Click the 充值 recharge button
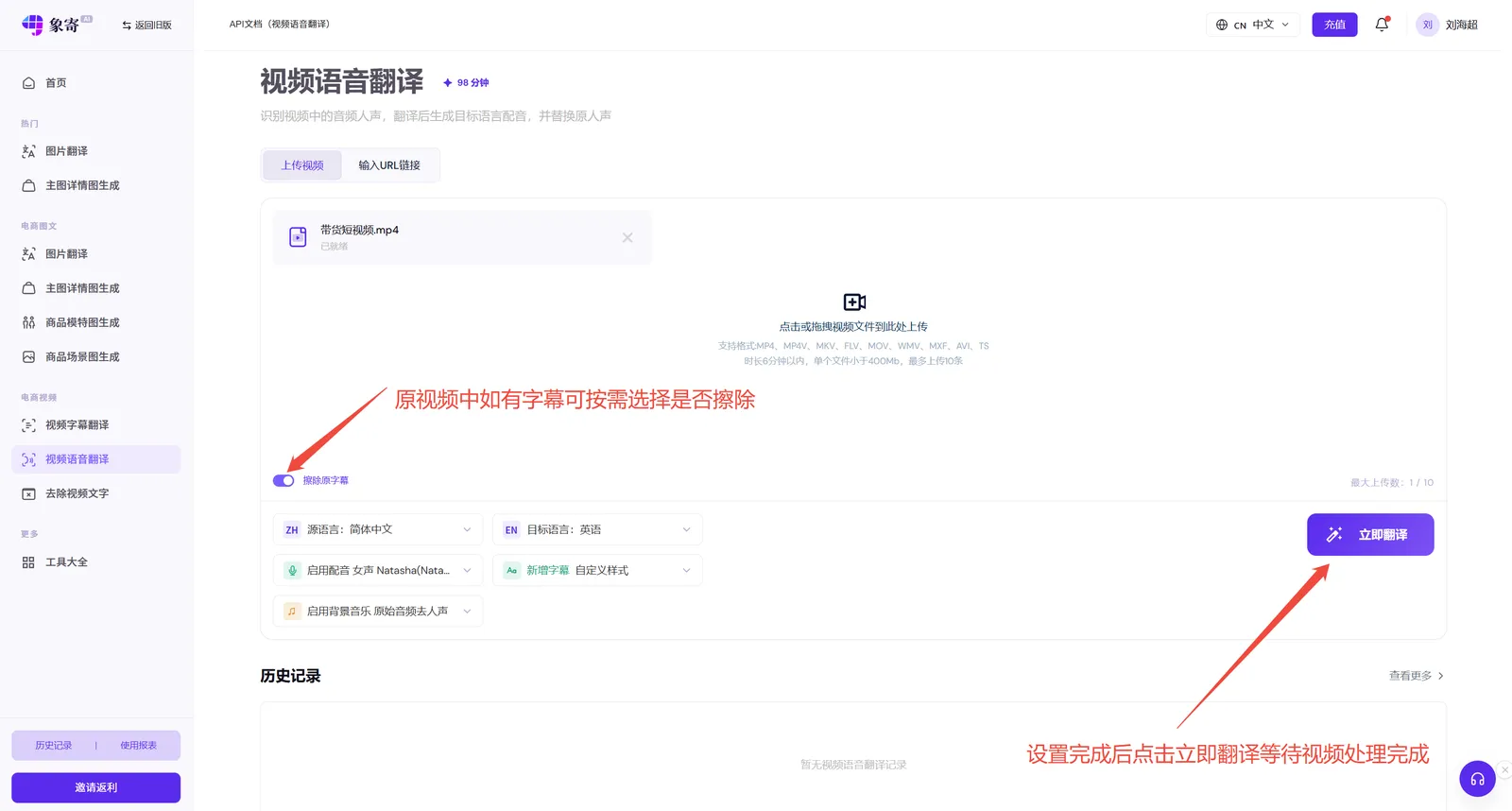 1334,25
